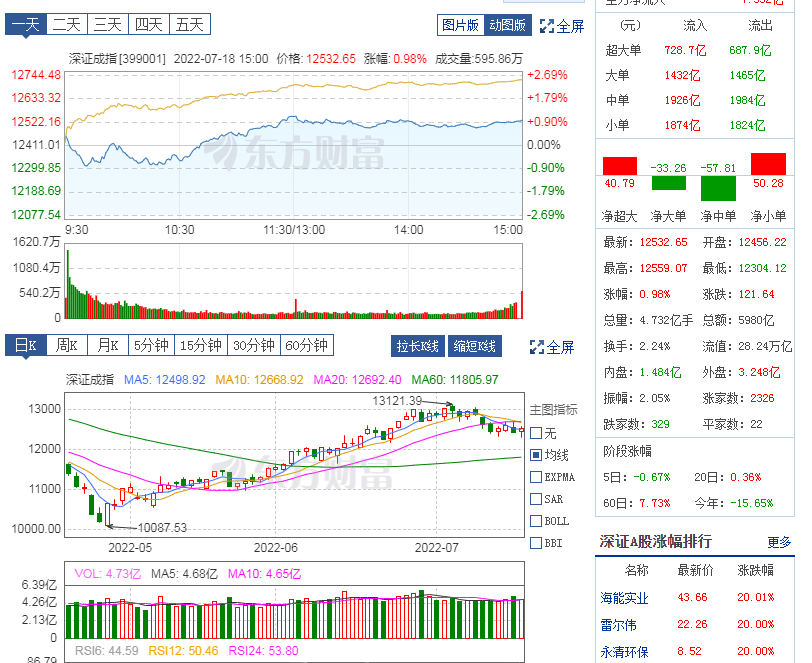Click the 13121.39 high price label
The width and height of the screenshot is (812, 663).
tap(397, 401)
